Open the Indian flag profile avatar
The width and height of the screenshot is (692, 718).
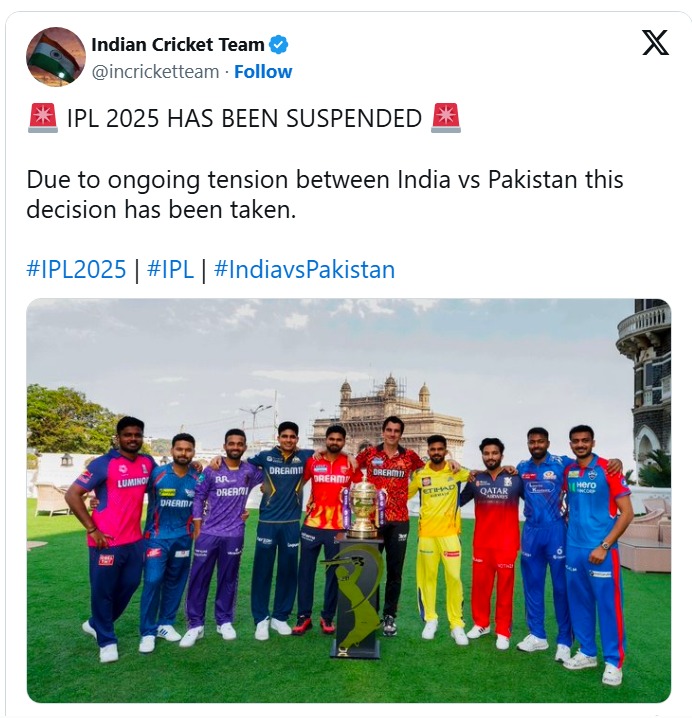coord(56,57)
